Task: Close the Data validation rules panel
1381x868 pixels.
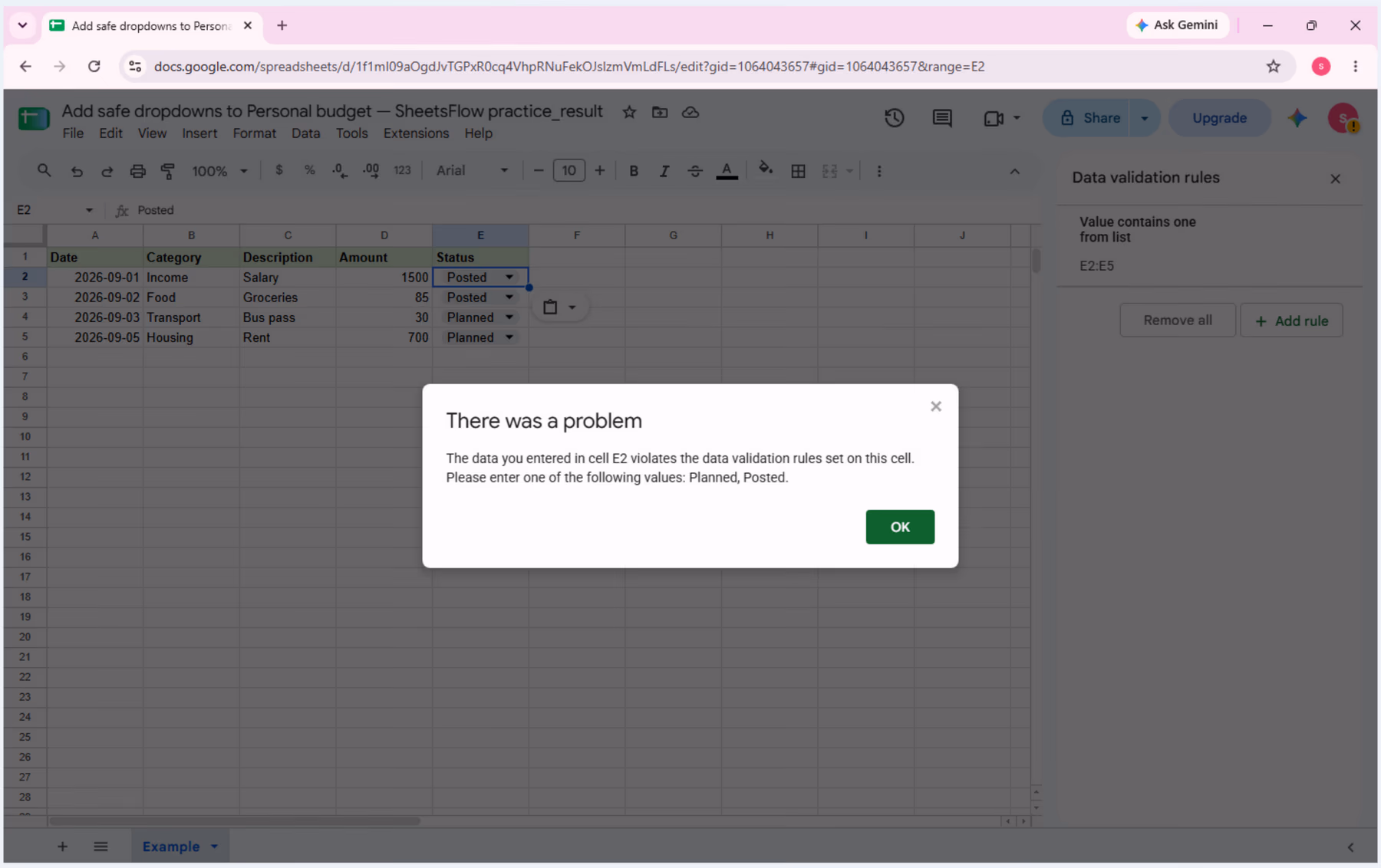Action: [1336, 179]
